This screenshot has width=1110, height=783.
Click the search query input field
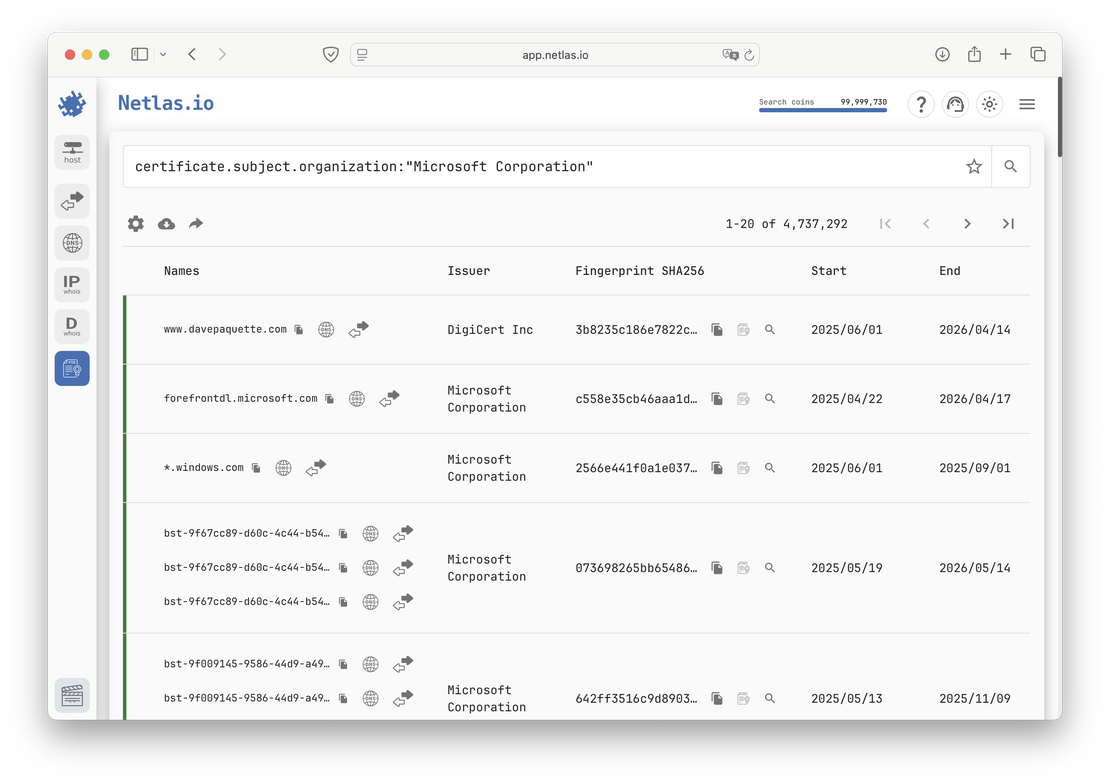[540, 167]
